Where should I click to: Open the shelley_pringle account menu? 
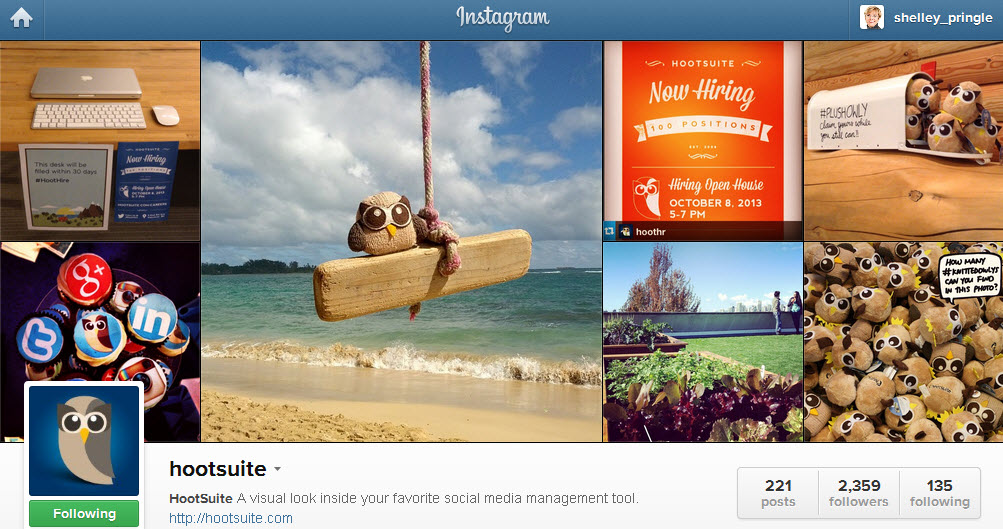[943, 18]
